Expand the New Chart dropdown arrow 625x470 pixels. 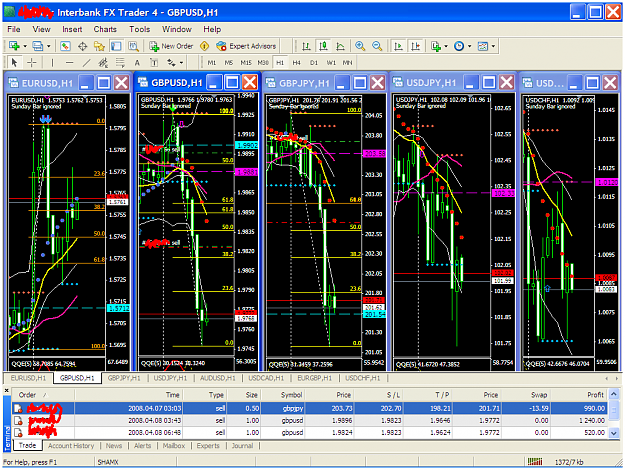pyautogui.click(x=25, y=46)
